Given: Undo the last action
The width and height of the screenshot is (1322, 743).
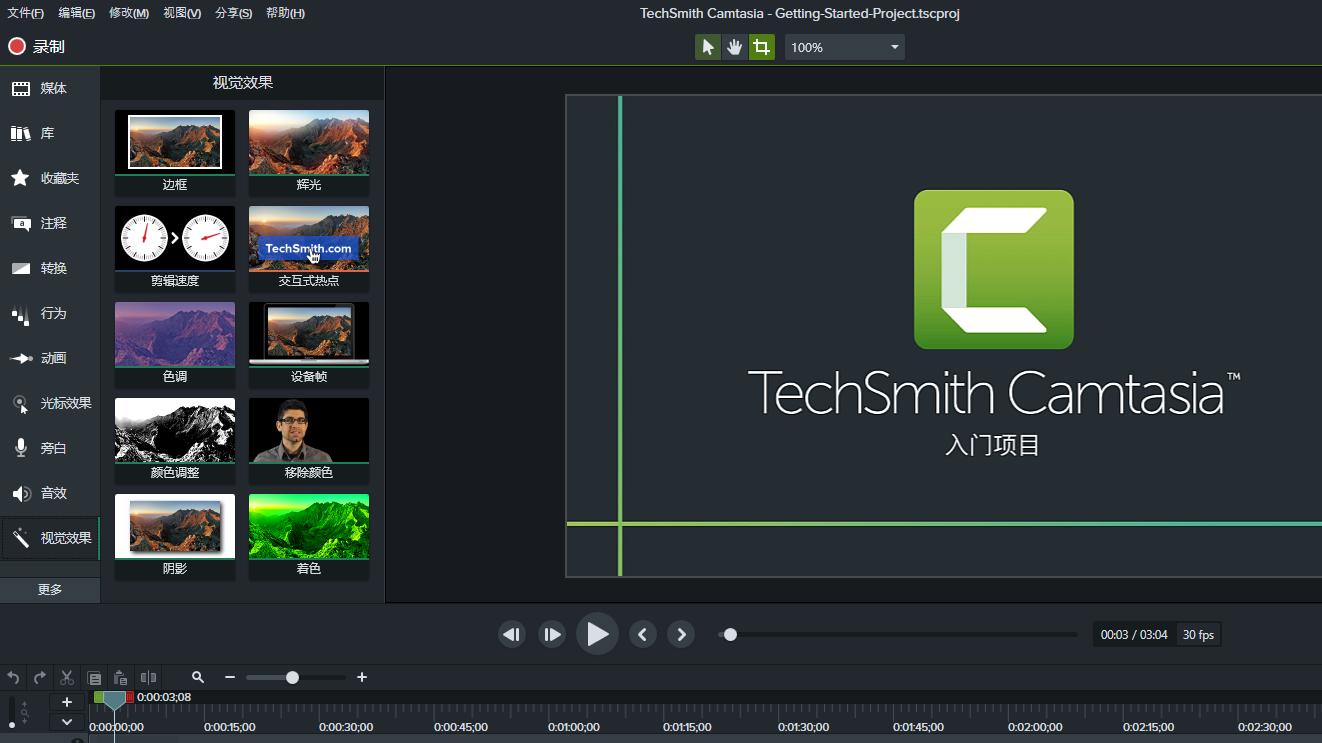Looking at the screenshot, I should point(14,677).
